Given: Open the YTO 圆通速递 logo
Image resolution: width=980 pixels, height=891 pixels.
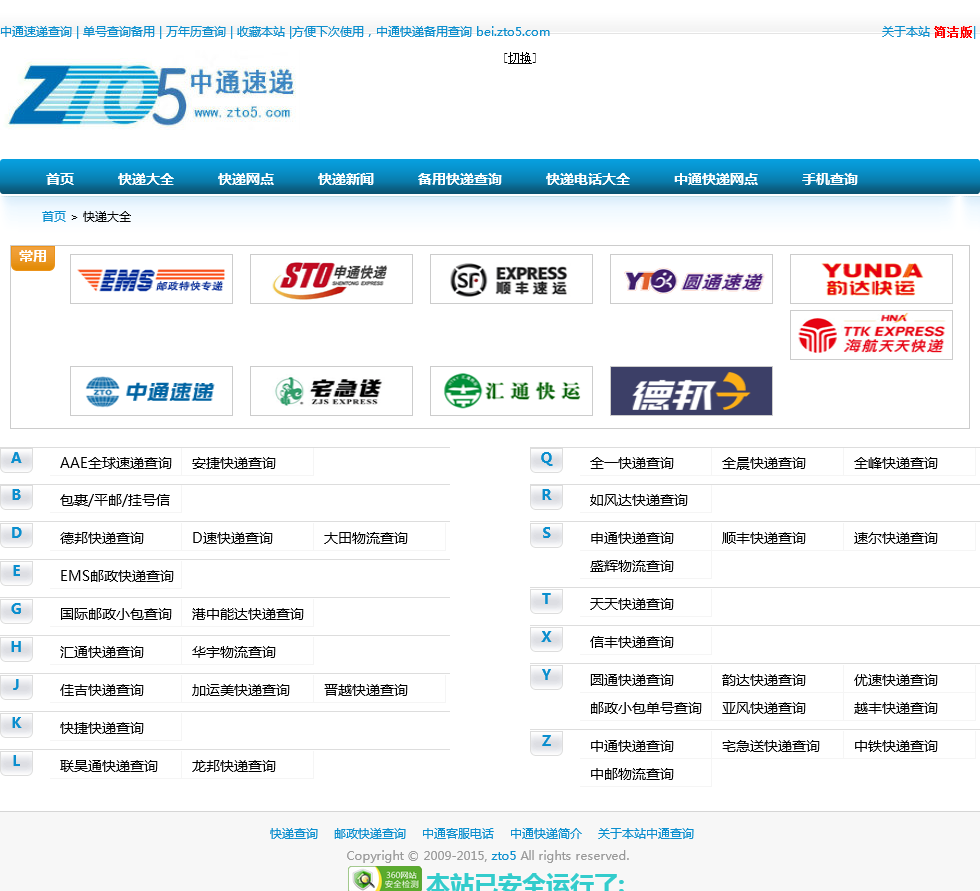Looking at the screenshot, I should (691, 279).
